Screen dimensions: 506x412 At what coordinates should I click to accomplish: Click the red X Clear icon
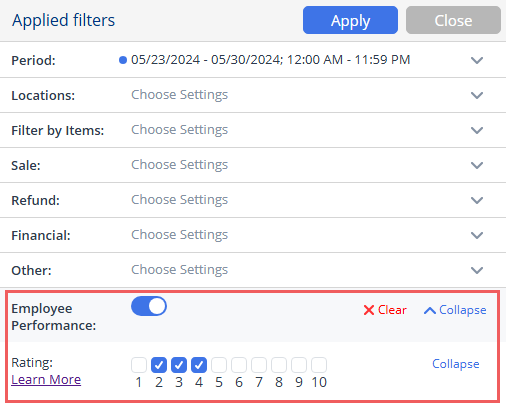[x=369, y=310]
